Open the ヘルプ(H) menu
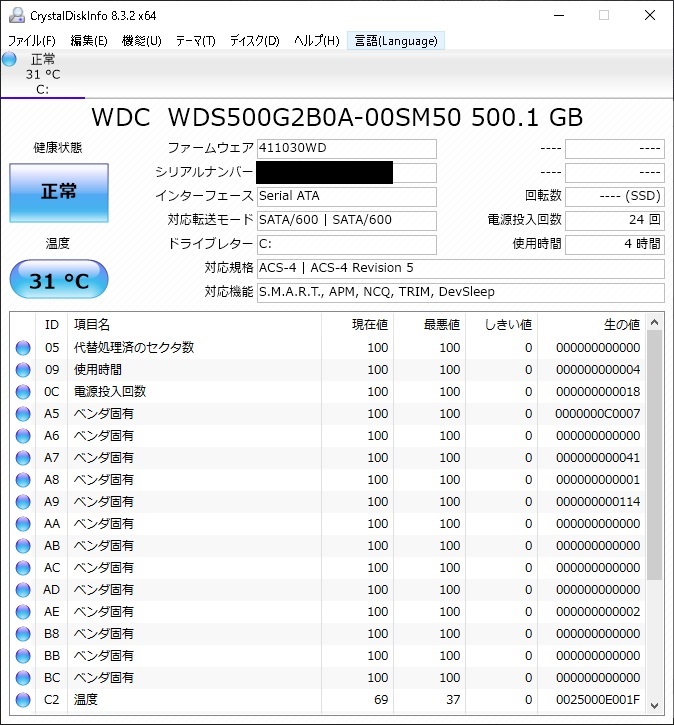 (x=317, y=41)
